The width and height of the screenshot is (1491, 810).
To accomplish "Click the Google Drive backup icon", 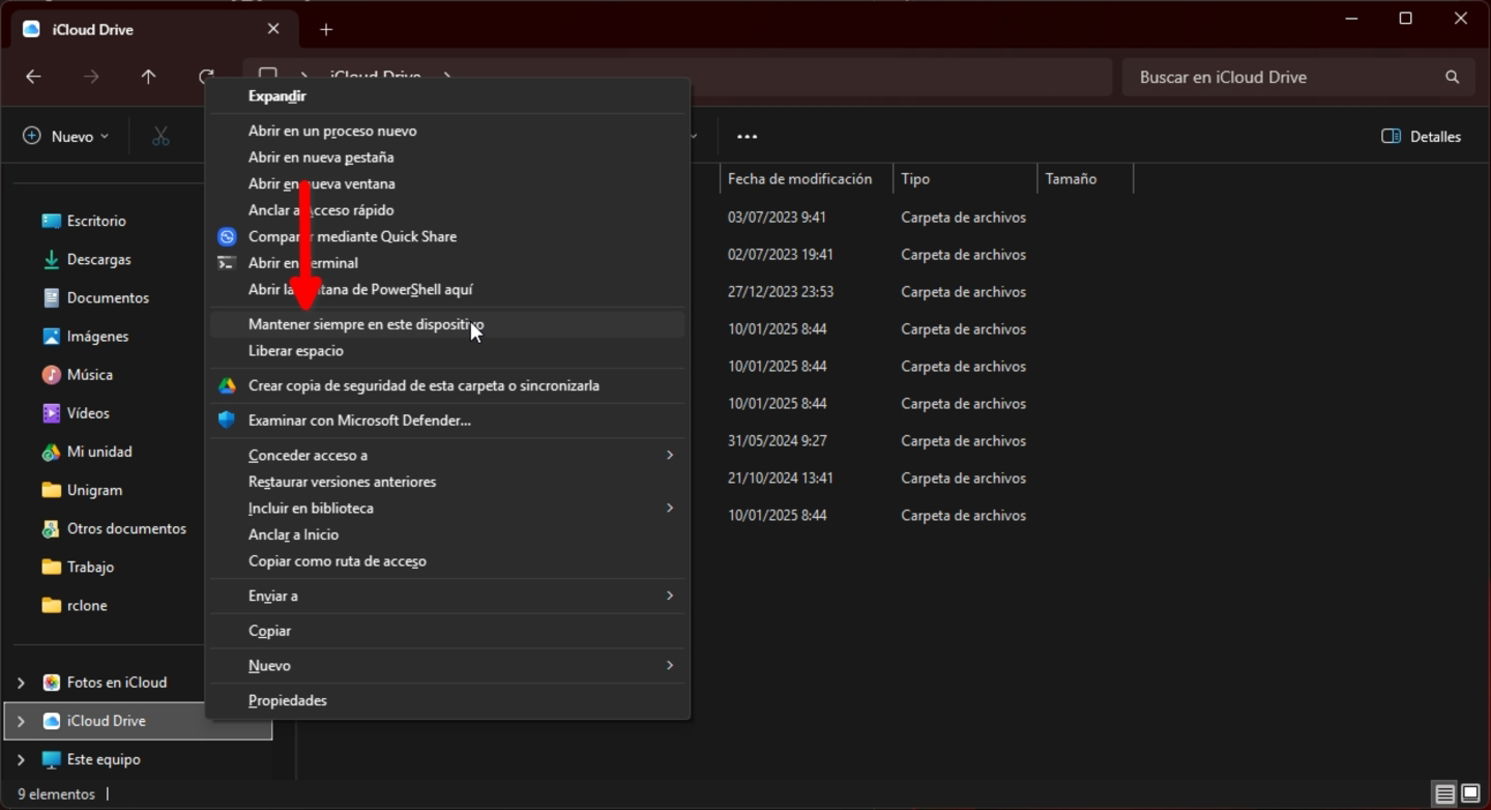I will point(227,386).
